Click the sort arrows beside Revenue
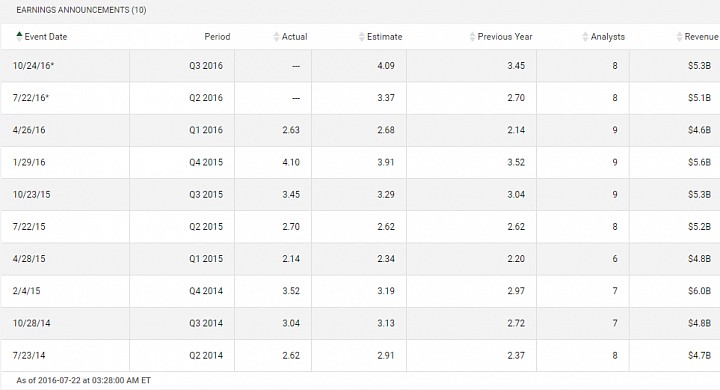This screenshot has height=390, width=720. click(679, 37)
